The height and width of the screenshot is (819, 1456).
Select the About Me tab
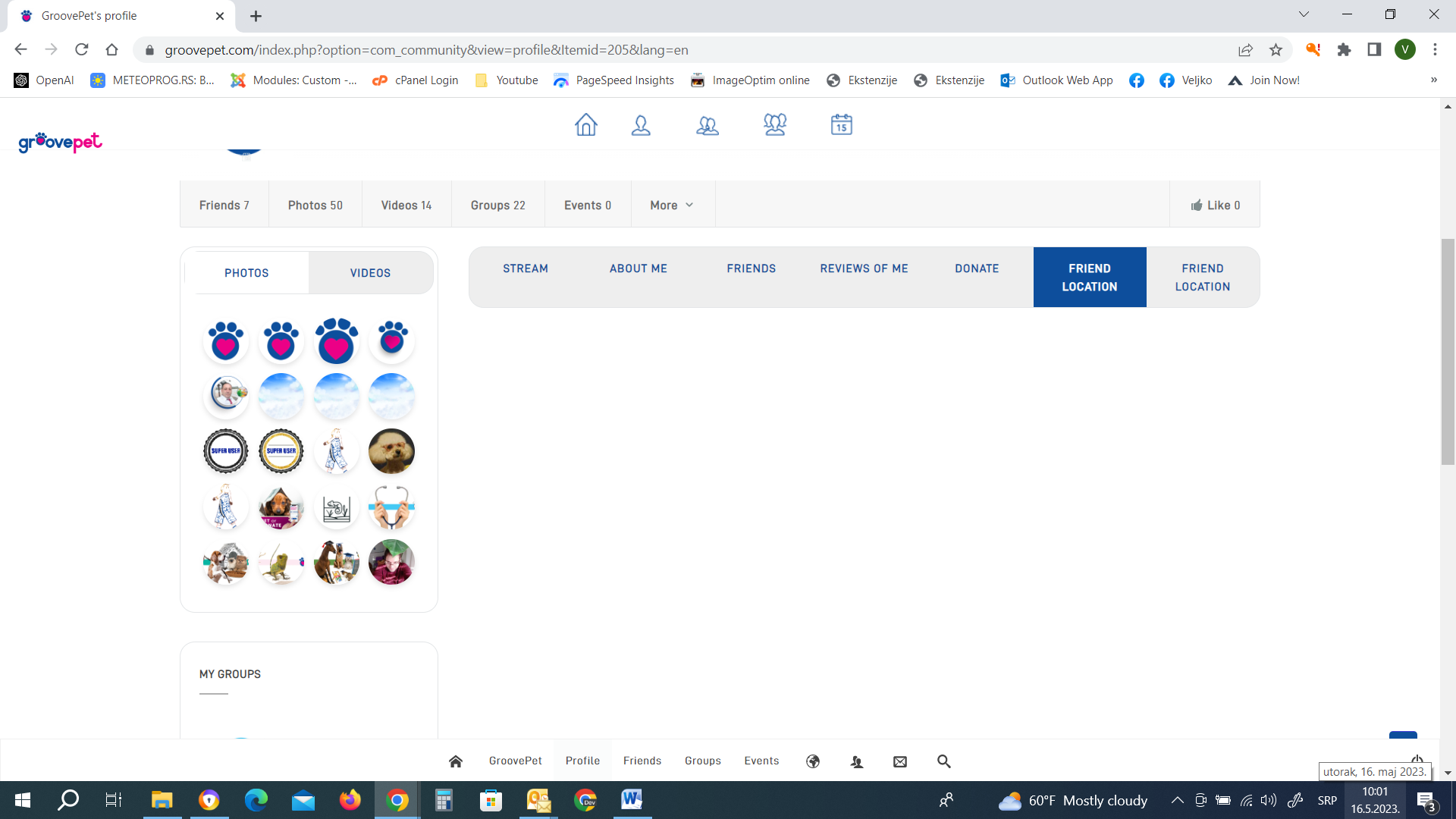point(639,268)
